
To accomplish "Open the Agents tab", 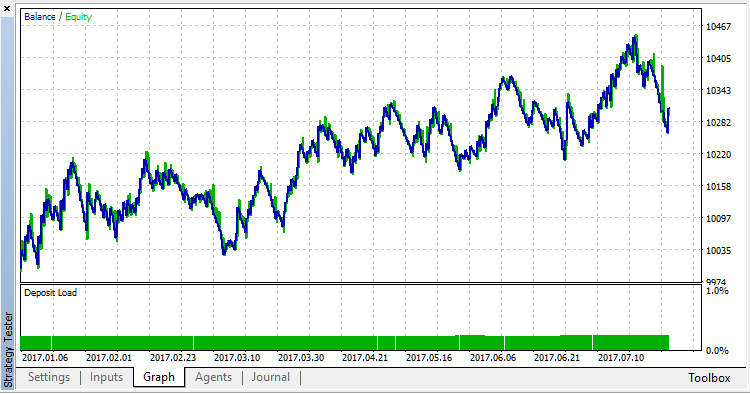I will (213, 377).
